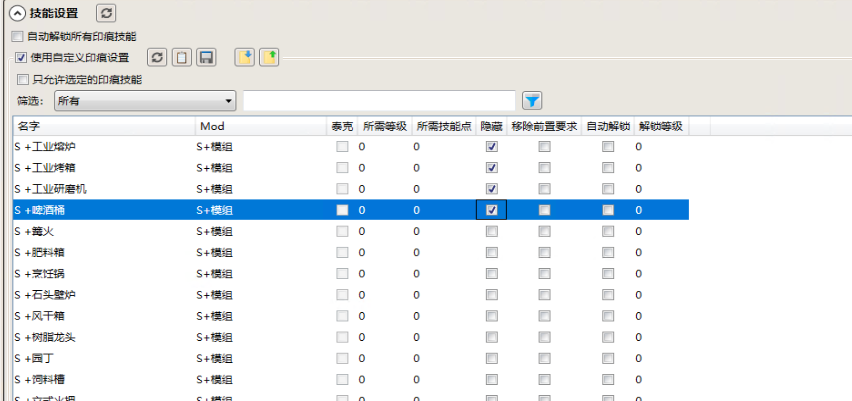Open the 筛选 dropdown showing 所有
This screenshot has height=401, width=852.
coord(145,100)
